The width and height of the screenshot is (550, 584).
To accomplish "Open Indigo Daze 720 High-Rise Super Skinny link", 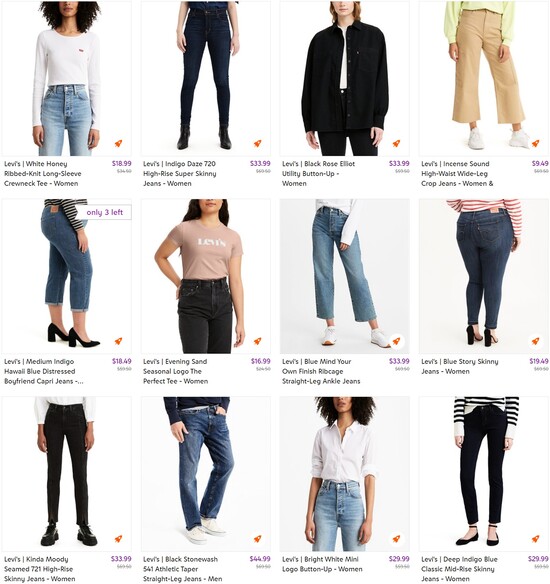I will point(179,174).
